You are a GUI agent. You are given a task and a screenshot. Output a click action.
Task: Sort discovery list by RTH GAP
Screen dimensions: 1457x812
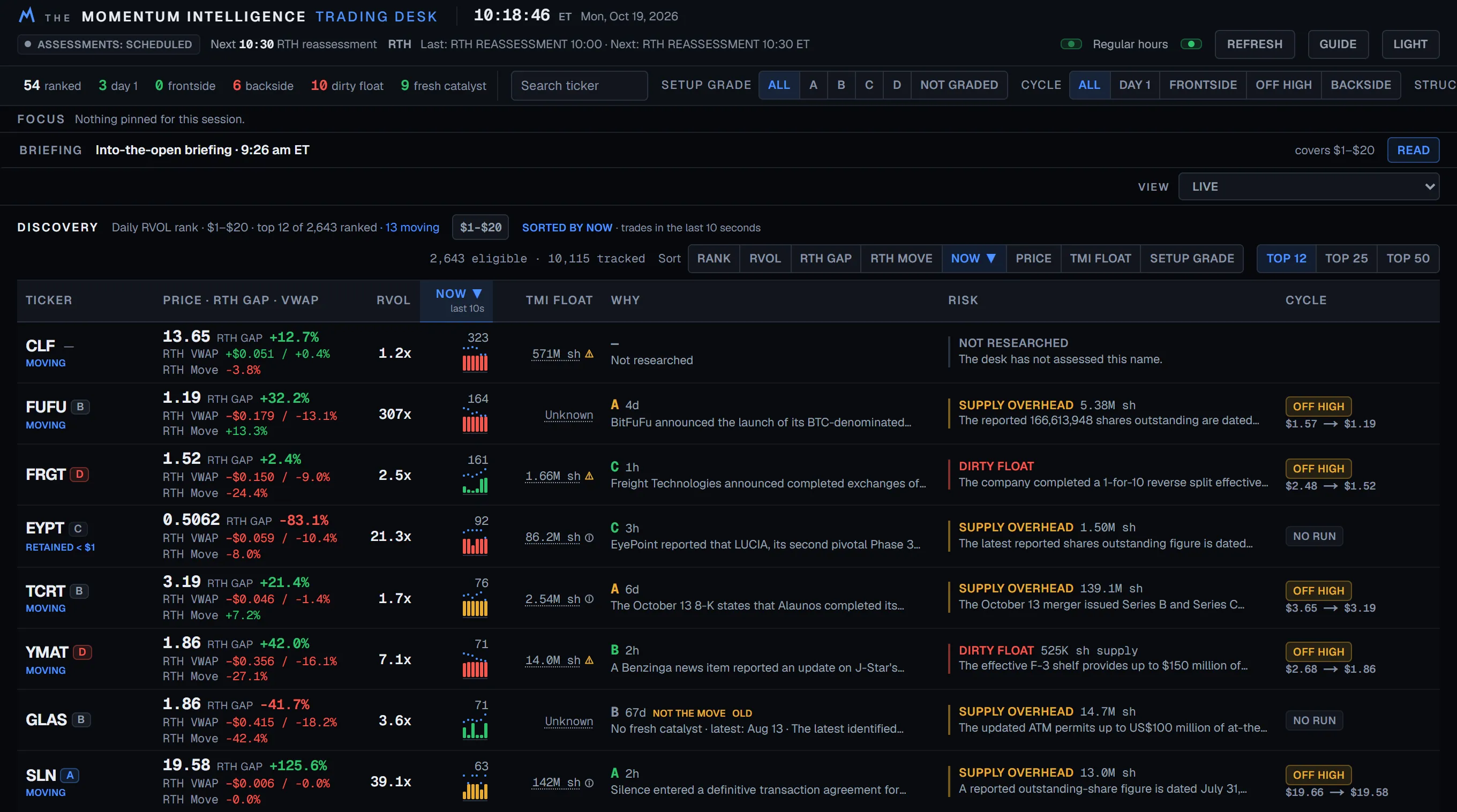click(x=825, y=258)
